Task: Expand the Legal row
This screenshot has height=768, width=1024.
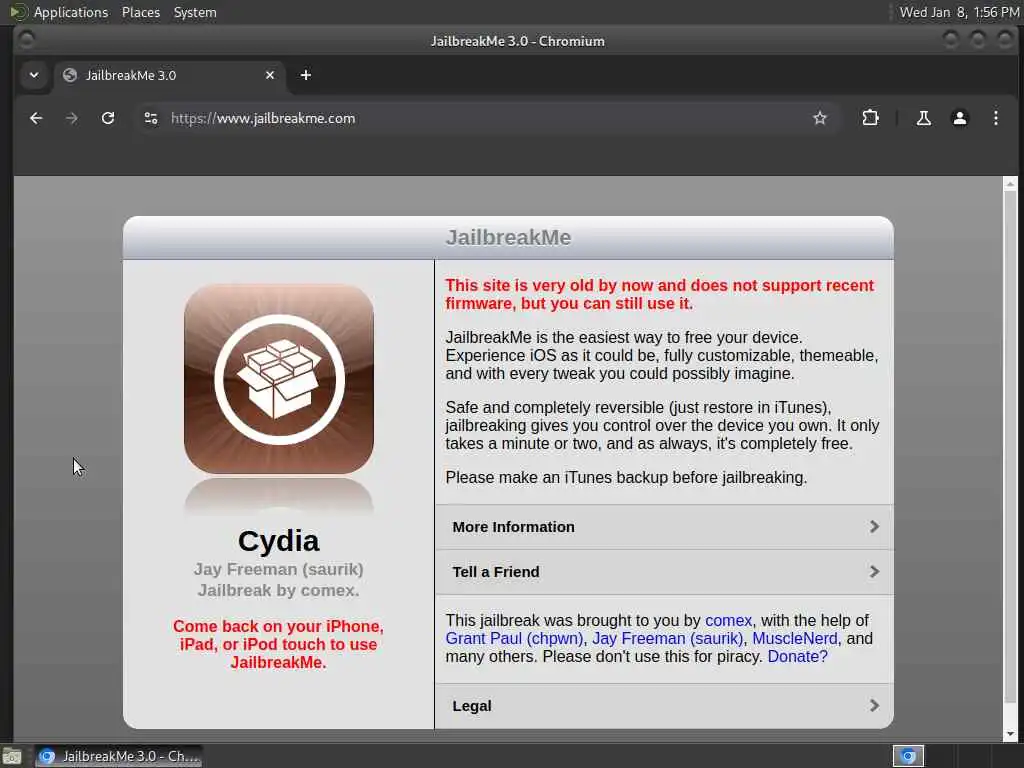Action: click(x=664, y=706)
